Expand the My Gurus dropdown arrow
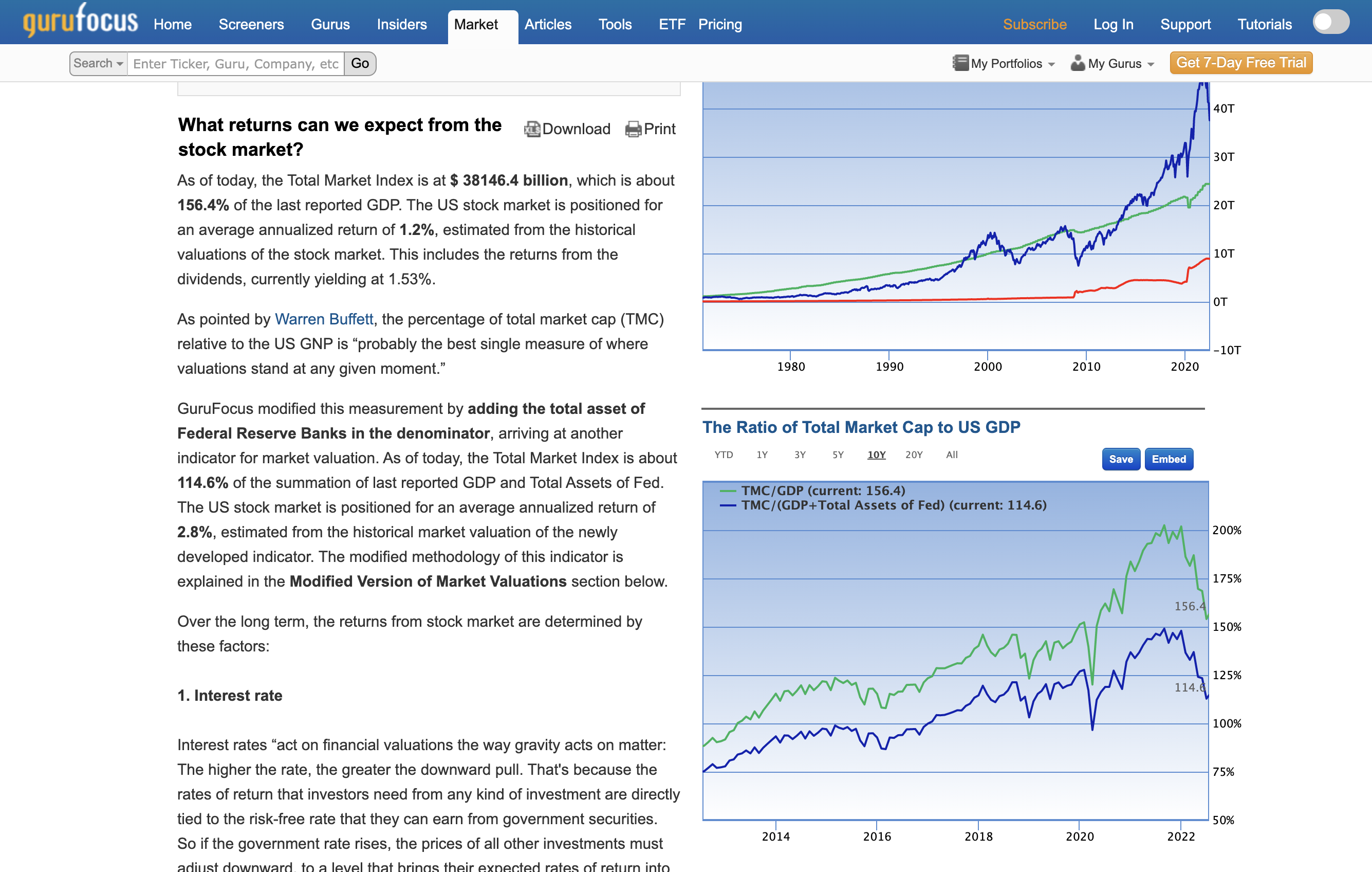This screenshot has width=1372, height=872. point(1151,64)
